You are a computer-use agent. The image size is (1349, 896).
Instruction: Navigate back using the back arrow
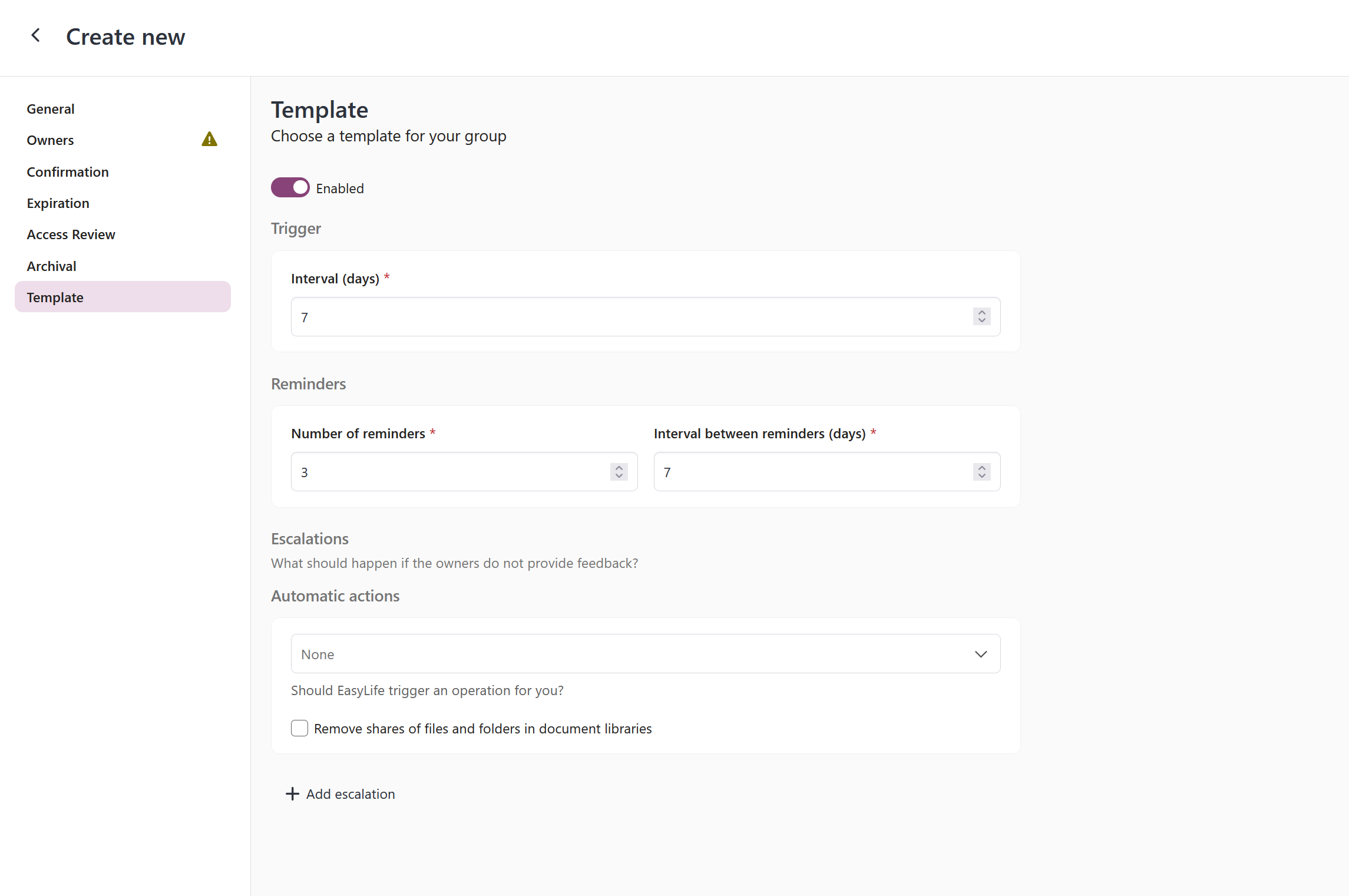coord(36,35)
